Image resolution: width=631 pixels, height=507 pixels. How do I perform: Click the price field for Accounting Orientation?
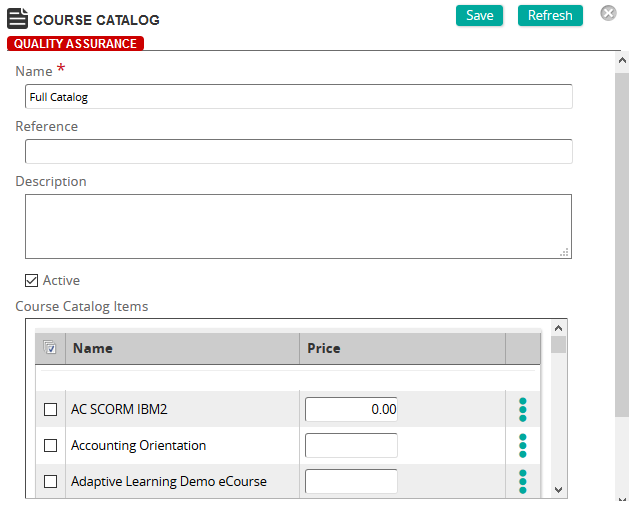point(351,445)
